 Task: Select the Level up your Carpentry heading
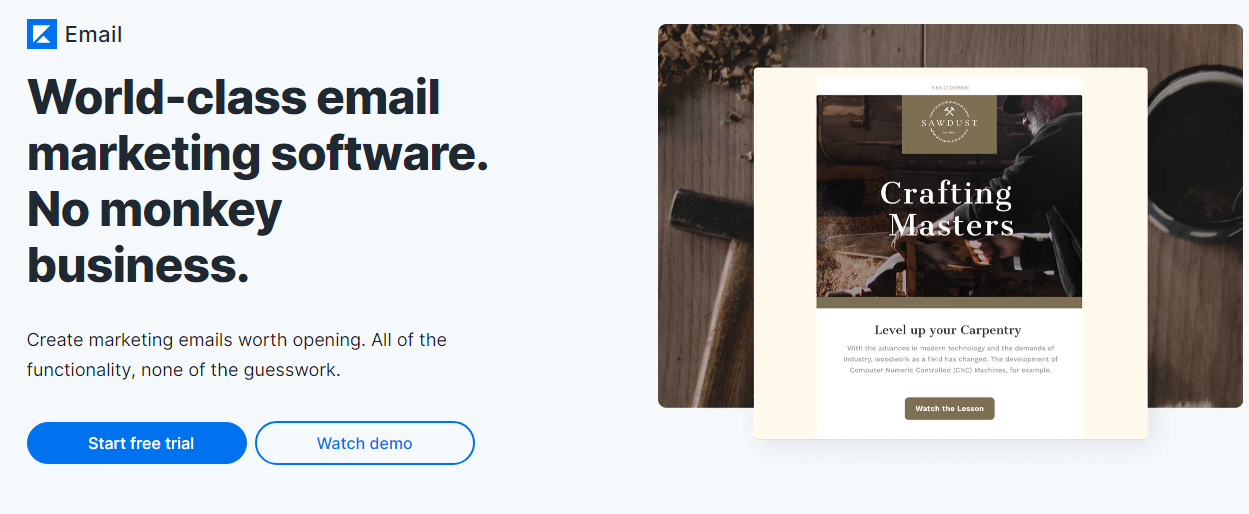tap(948, 329)
